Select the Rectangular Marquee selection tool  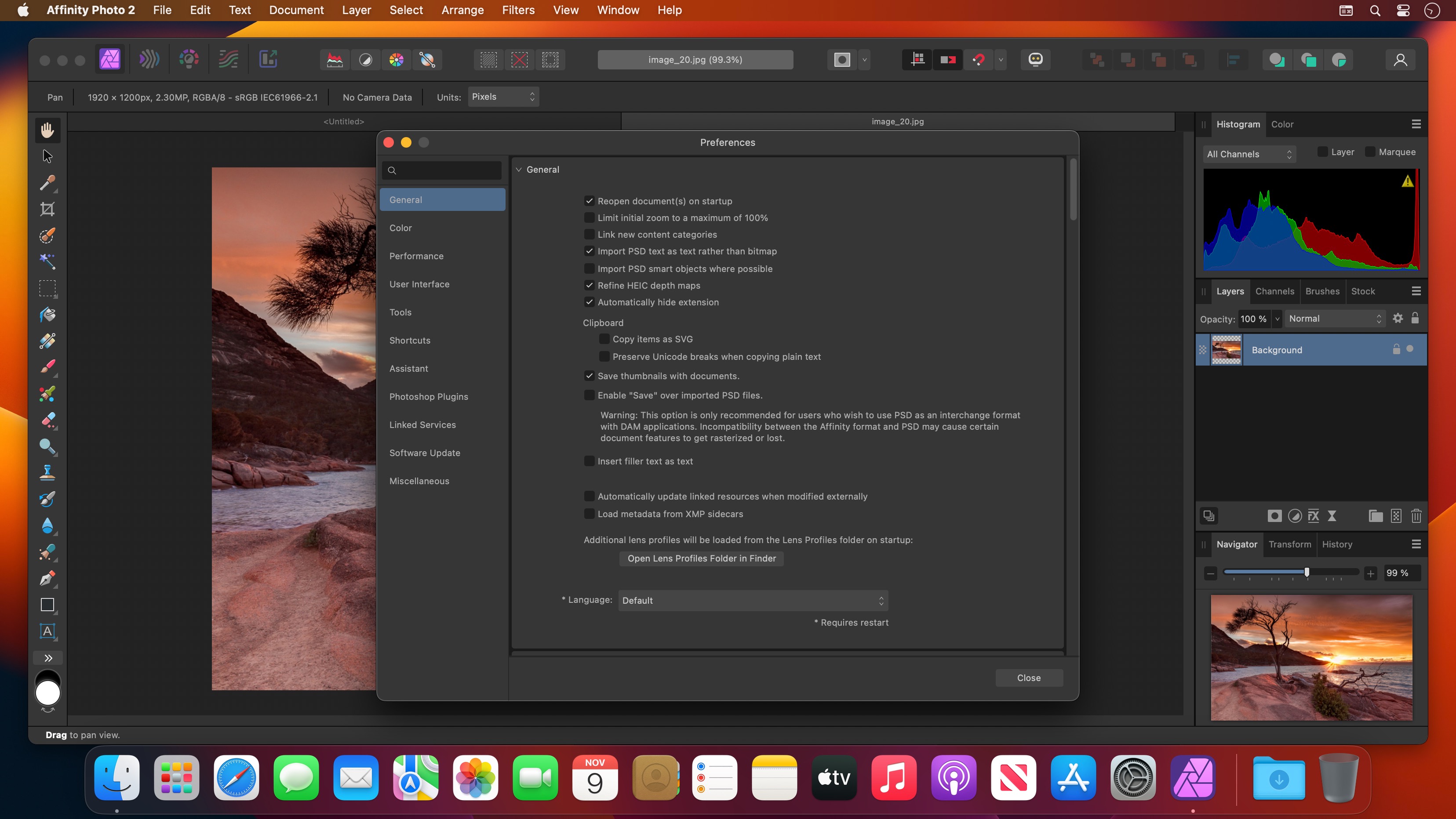[47, 288]
